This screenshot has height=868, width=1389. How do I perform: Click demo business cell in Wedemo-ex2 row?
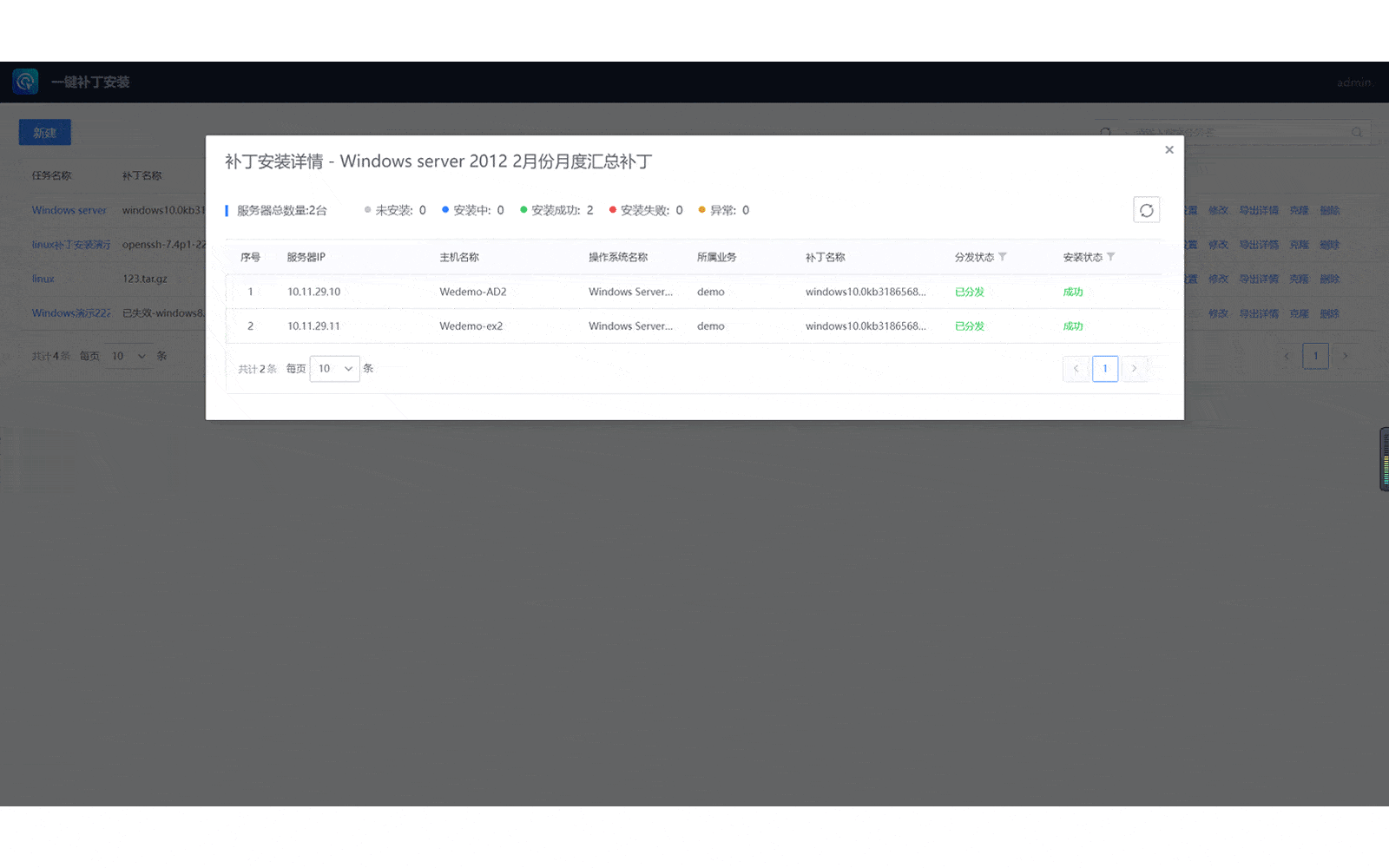(711, 326)
